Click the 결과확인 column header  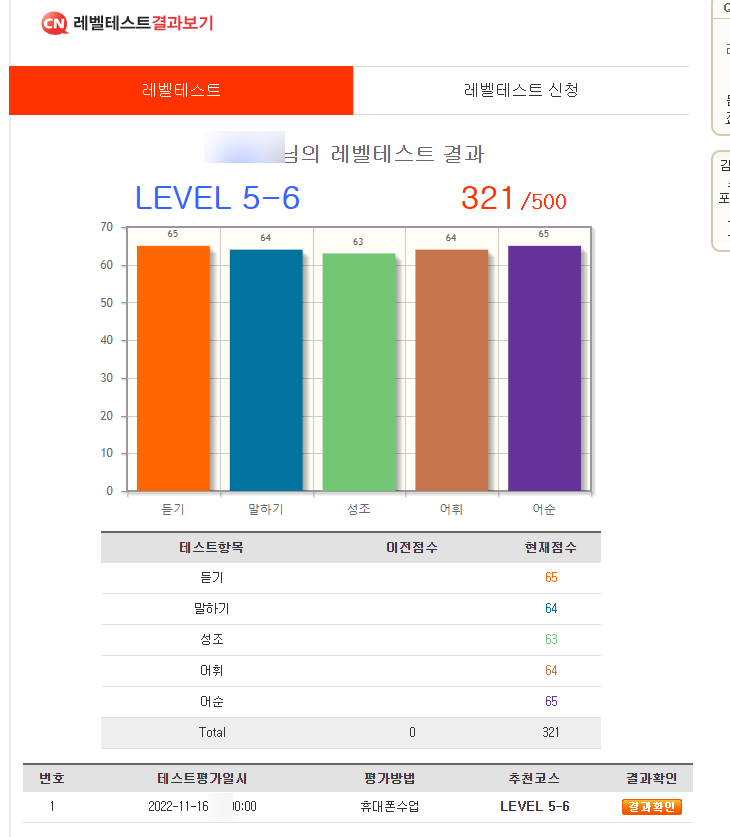[652, 779]
